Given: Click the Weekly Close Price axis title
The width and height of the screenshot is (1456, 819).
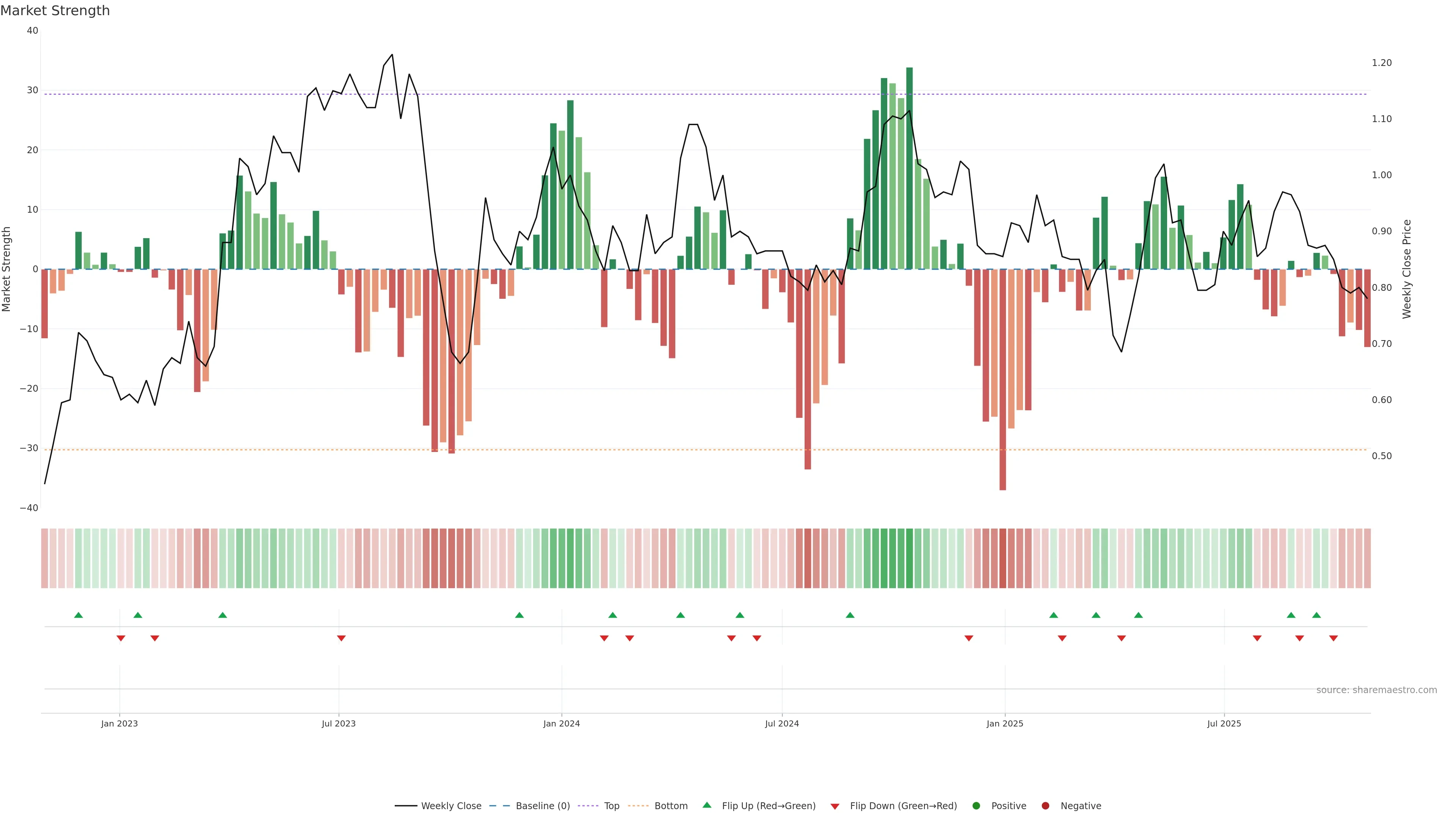Looking at the screenshot, I should pos(1407,269).
